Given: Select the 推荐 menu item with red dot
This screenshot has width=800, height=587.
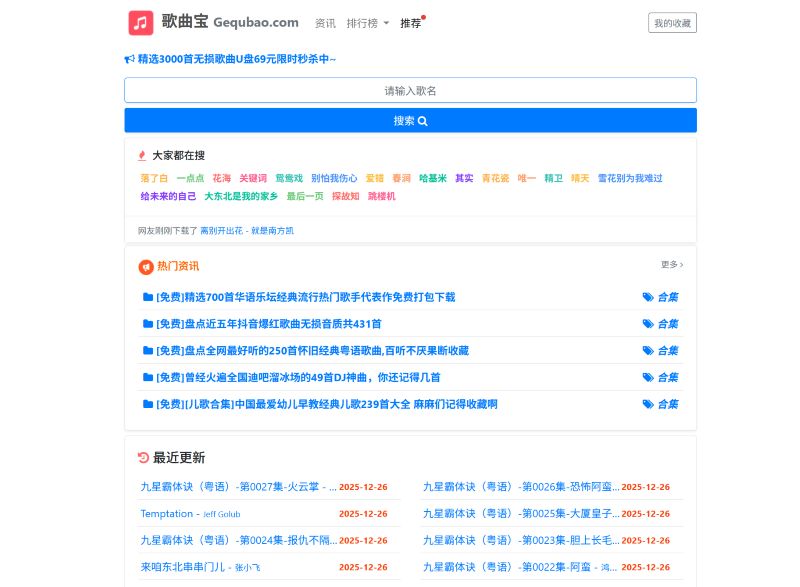Looking at the screenshot, I should (x=409, y=23).
